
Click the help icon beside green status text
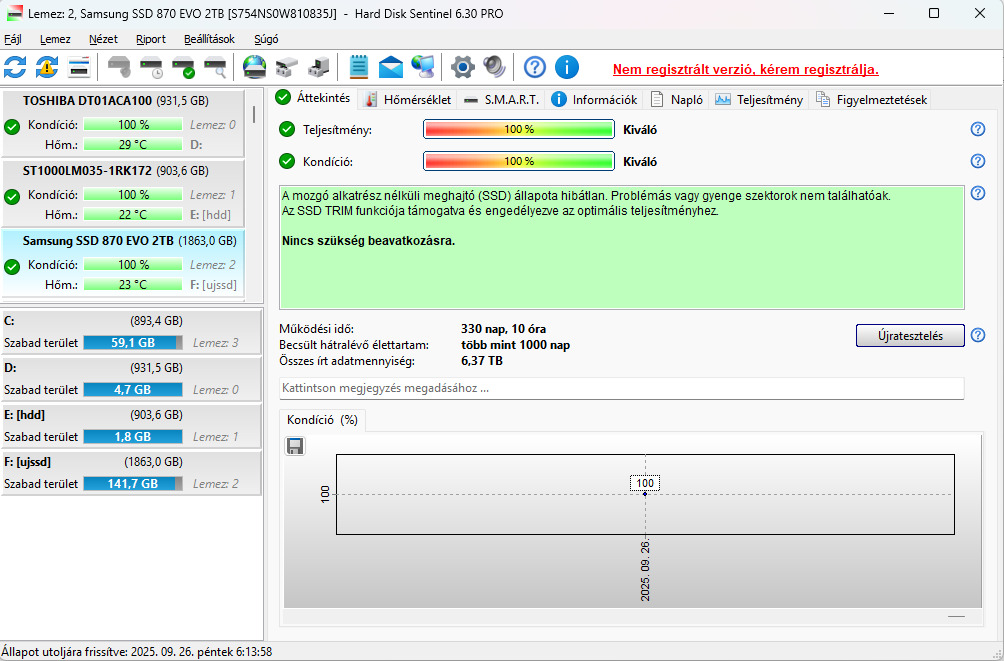[x=978, y=193]
